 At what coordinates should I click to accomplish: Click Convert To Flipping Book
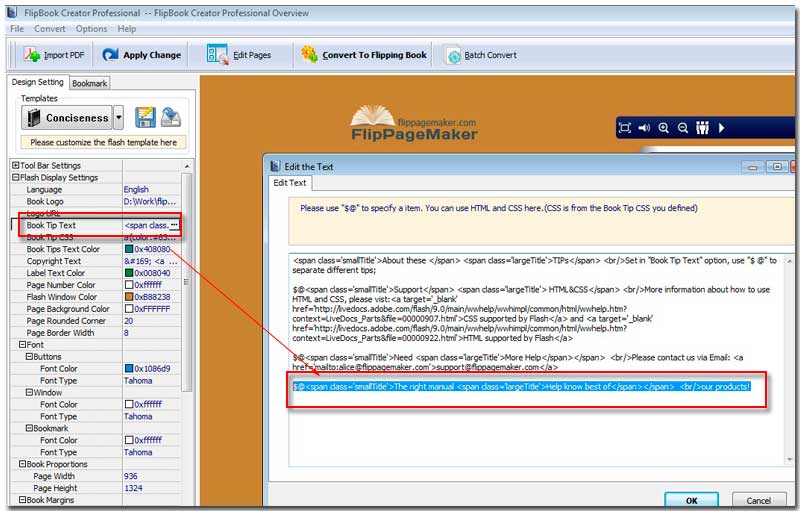click(363, 55)
